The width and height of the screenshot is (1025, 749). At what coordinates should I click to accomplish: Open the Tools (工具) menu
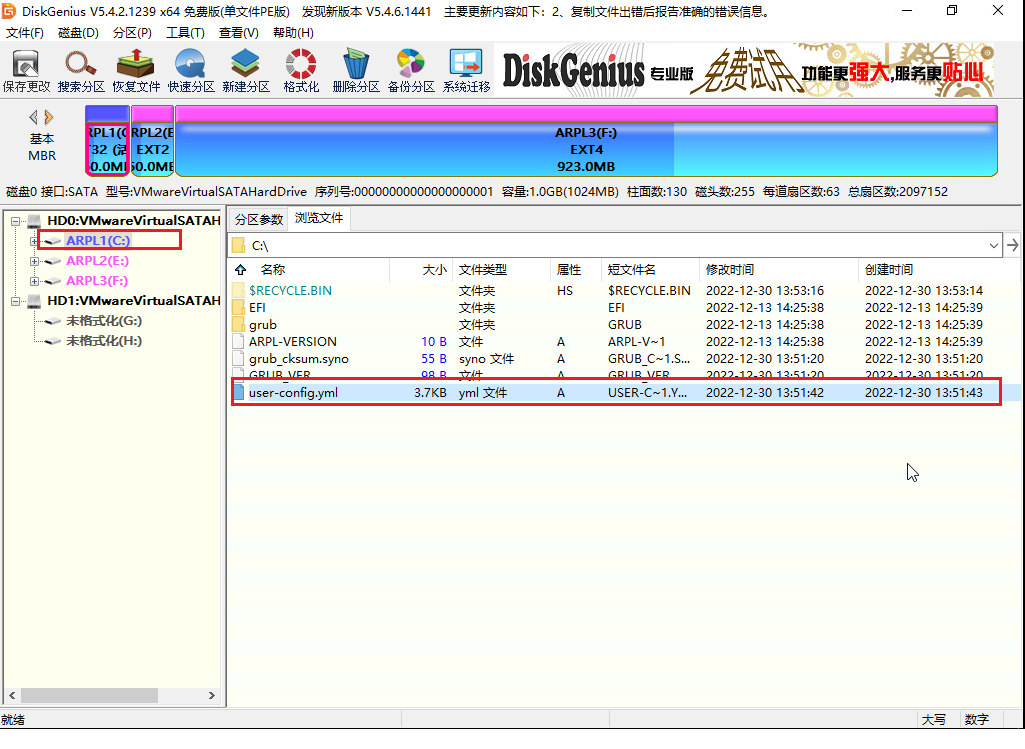[x=185, y=33]
